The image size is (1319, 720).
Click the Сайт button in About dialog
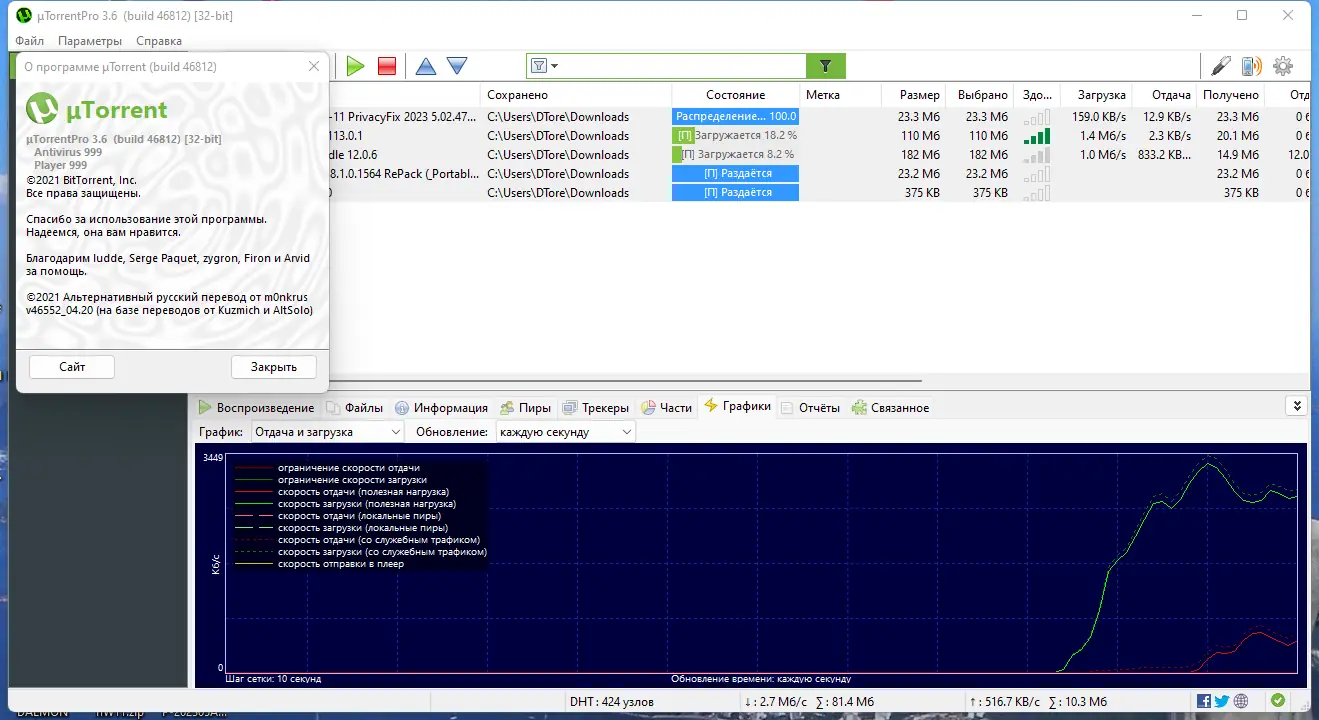72,367
